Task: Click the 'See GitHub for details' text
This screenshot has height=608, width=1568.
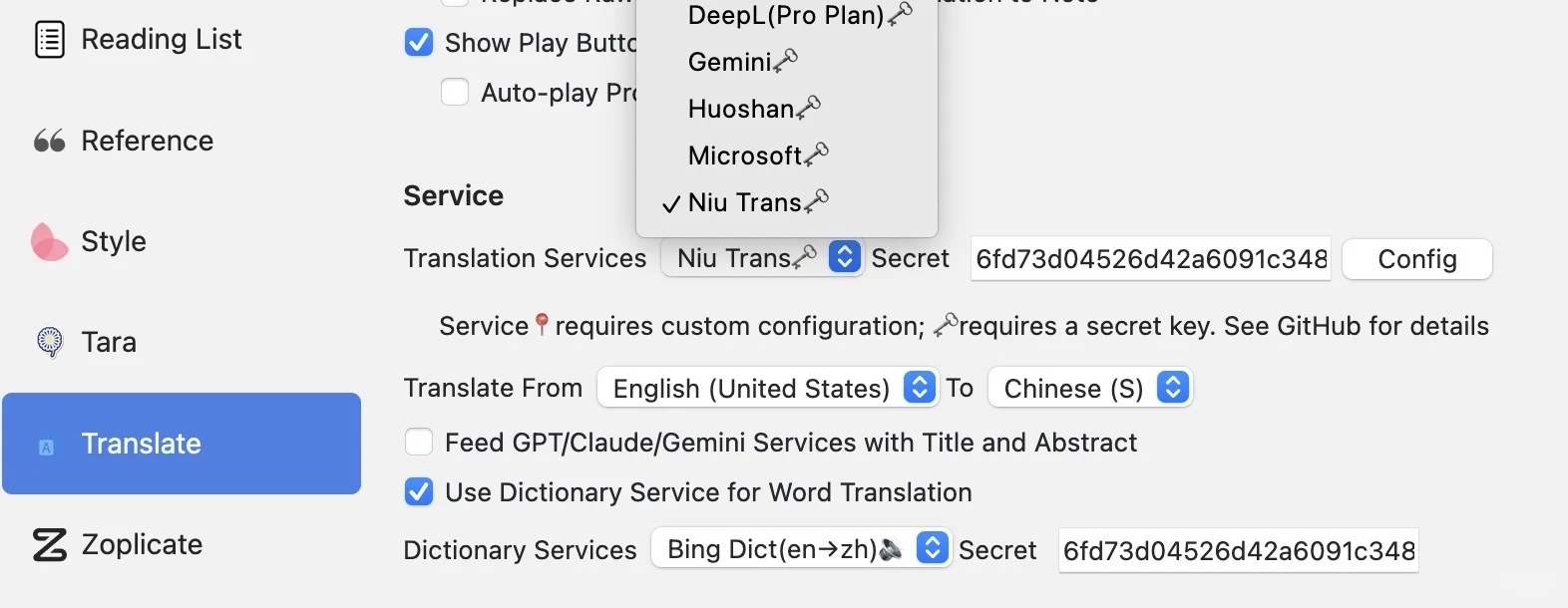Action: (x=1357, y=326)
